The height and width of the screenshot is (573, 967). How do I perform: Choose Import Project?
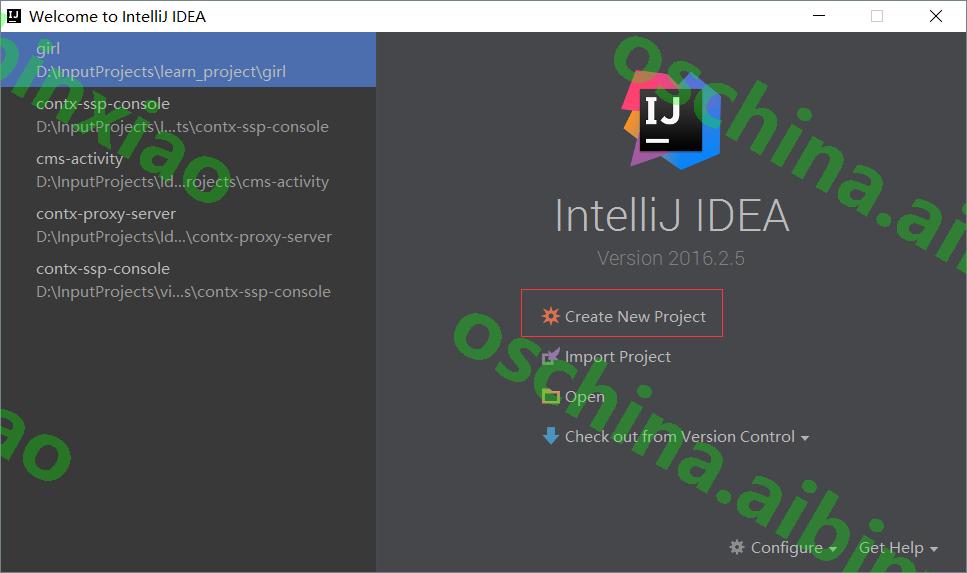pos(617,357)
